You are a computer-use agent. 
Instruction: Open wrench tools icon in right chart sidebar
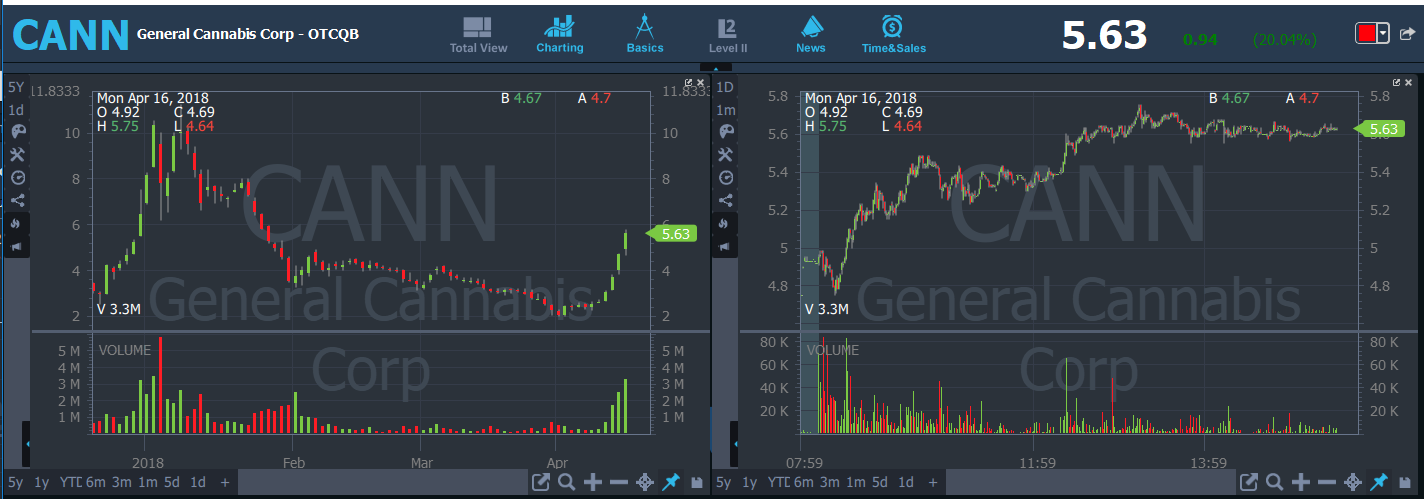click(x=726, y=154)
